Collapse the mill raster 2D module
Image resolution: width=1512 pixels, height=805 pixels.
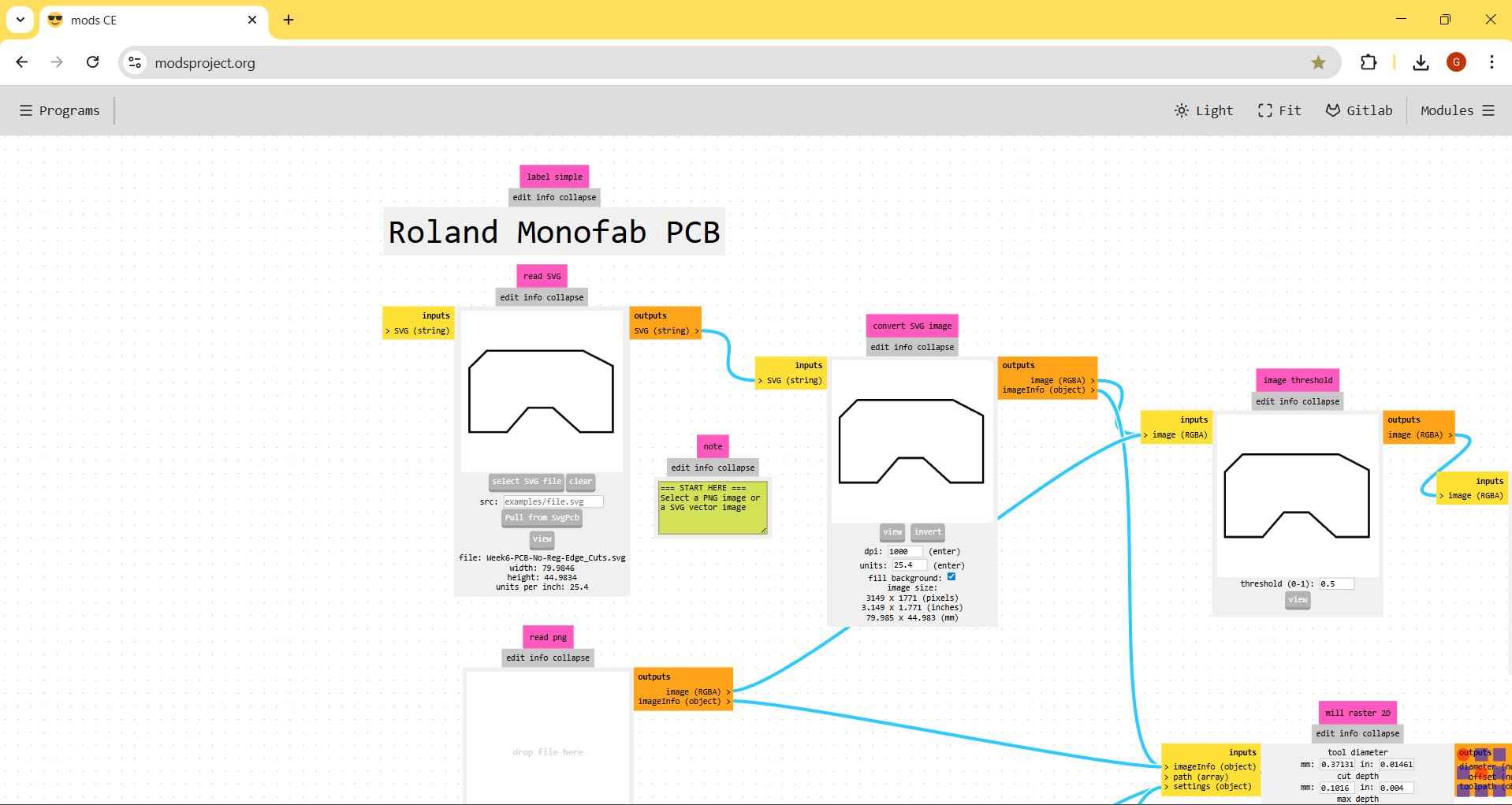pyautogui.click(x=1380, y=733)
